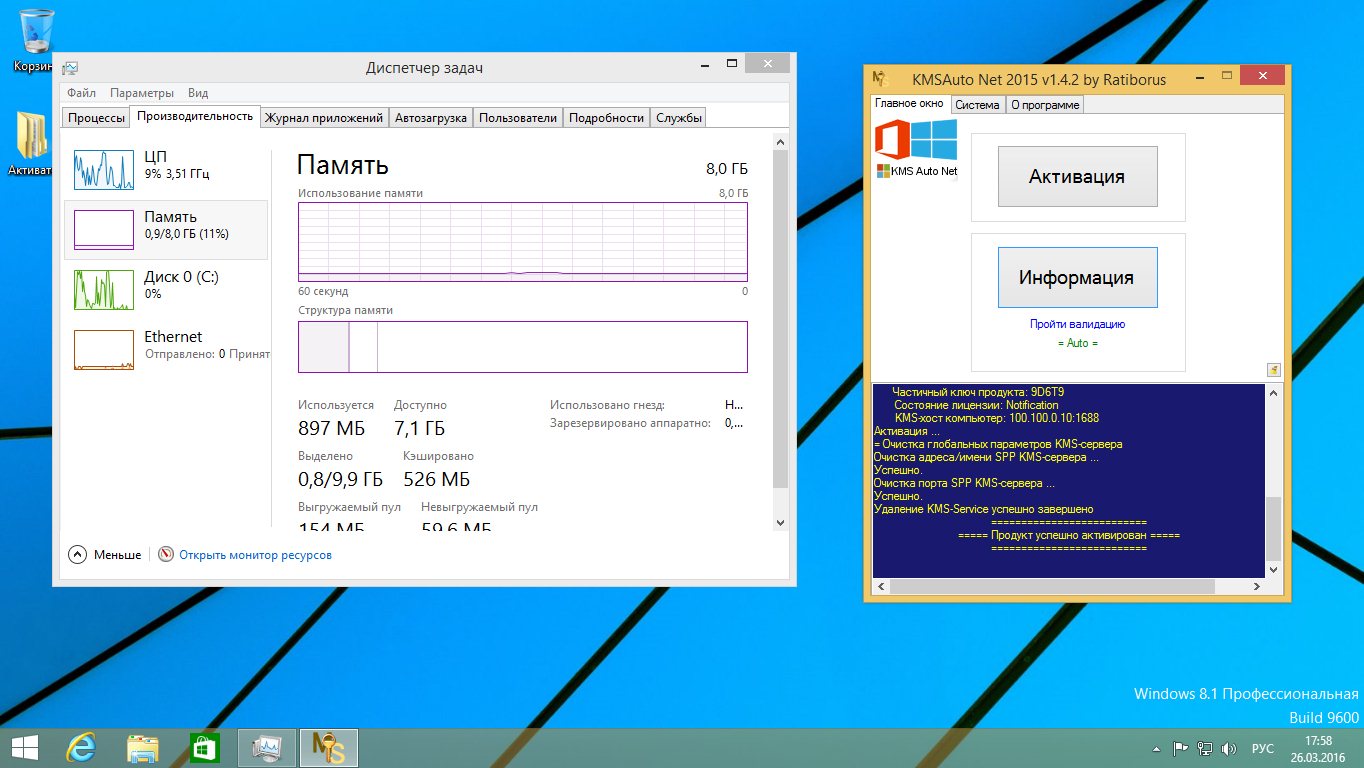
Task: Open the Открыть монитор ресурсов link
Action: coord(255,555)
